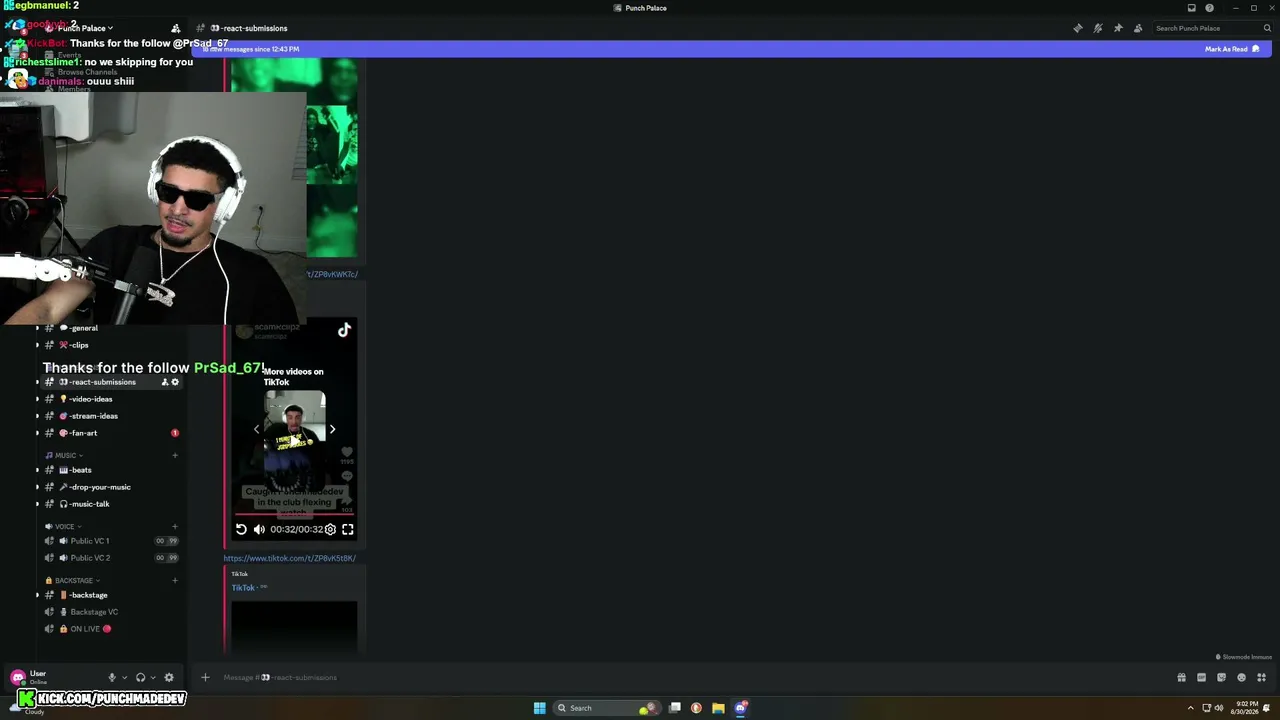Open the -drop-your-music channel

110,487
